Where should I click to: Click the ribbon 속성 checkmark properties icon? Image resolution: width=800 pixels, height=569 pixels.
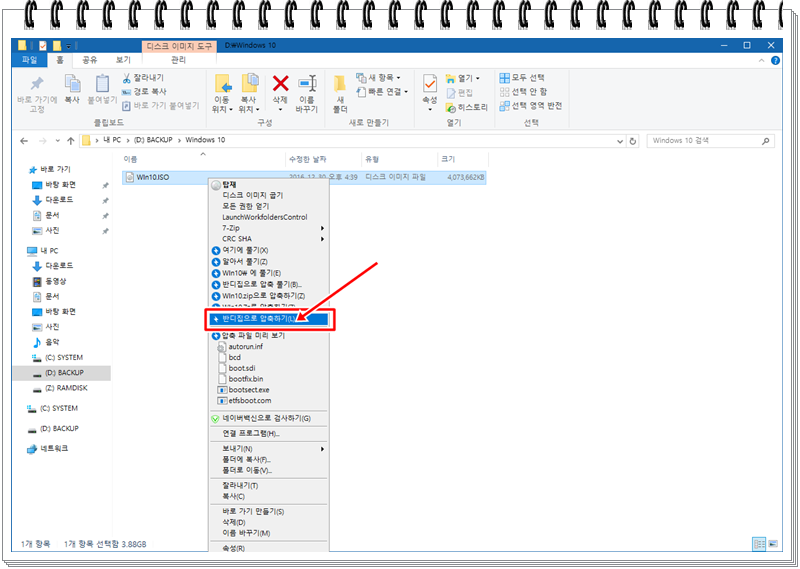click(430, 83)
